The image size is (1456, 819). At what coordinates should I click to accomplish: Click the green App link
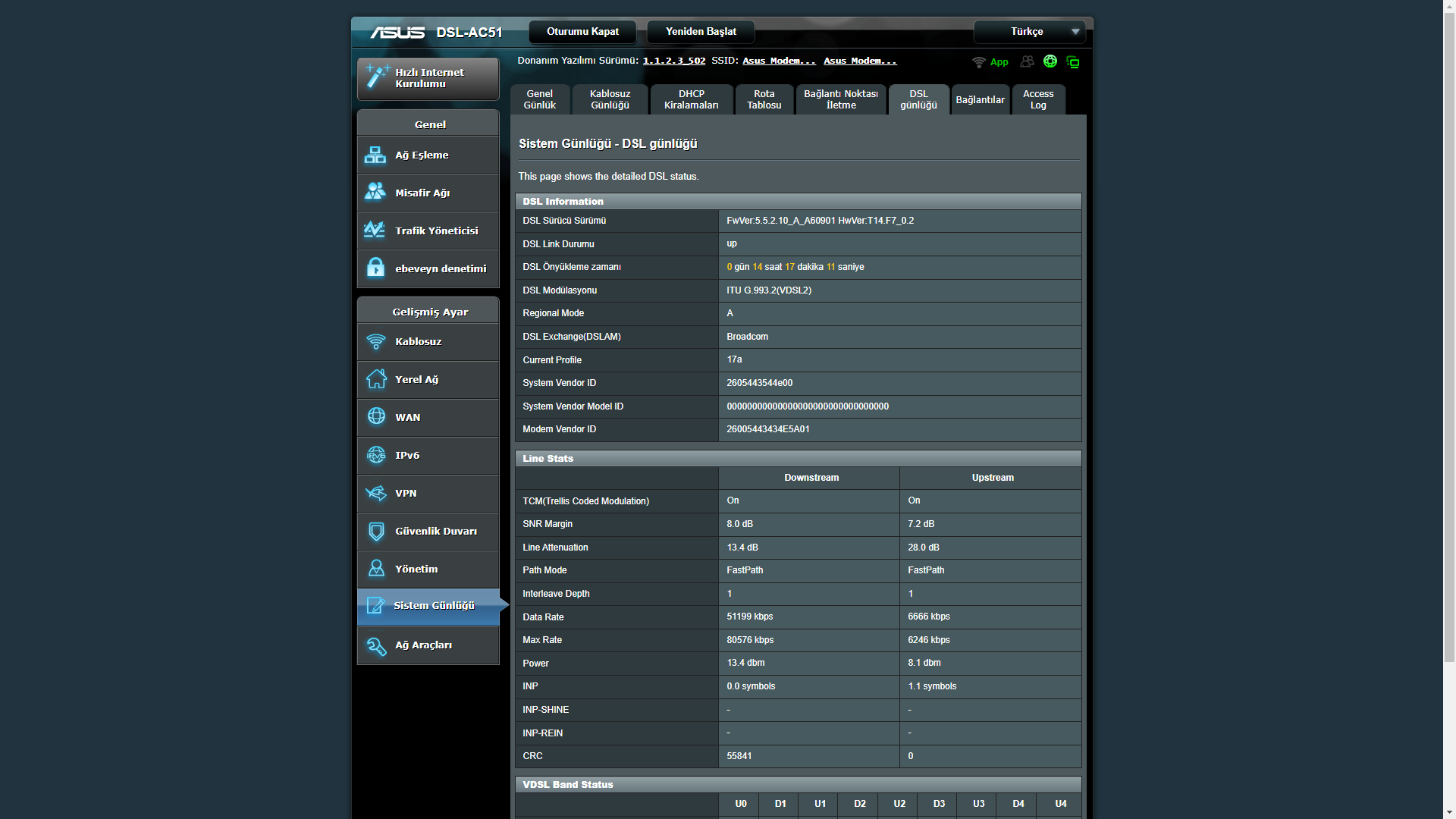(x=999, y=62)
